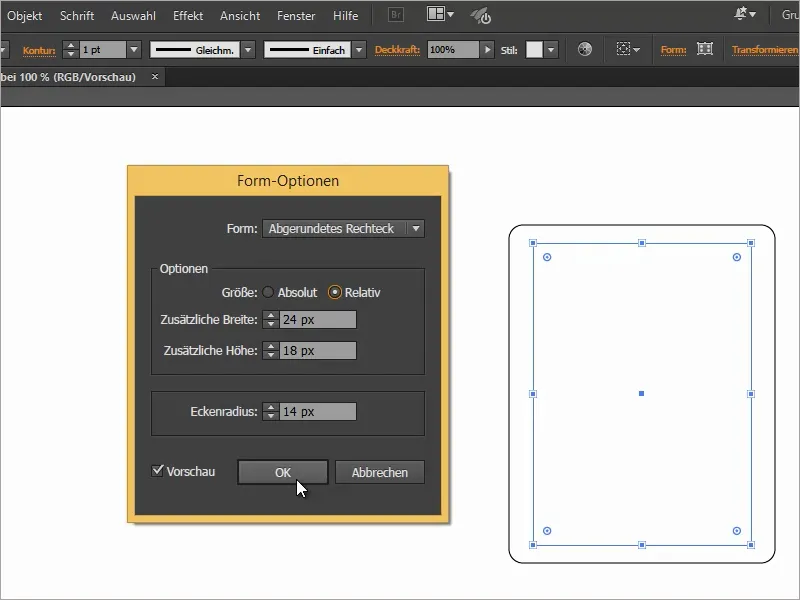Click the Form-Optionen dialog title
This screenshot has height=600, width=800.
click(288, 181)
